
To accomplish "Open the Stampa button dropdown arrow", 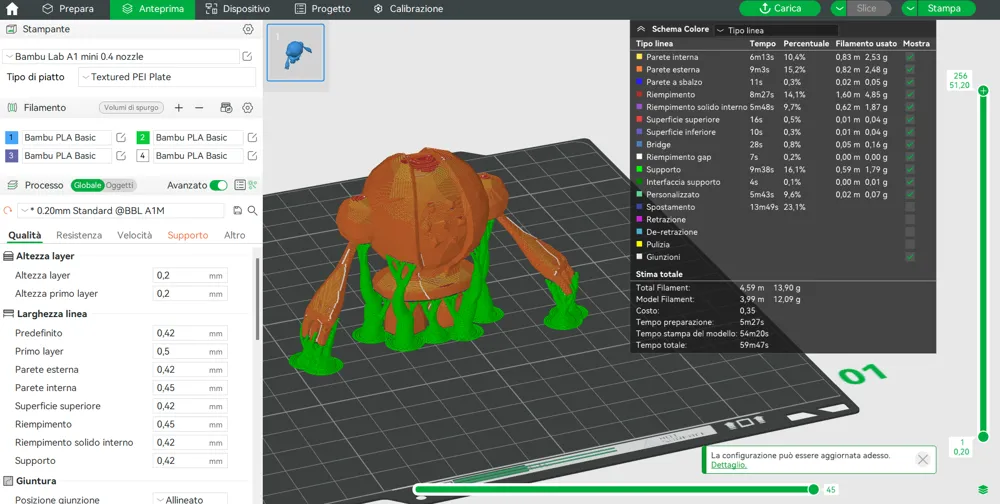I will coord(910,8).
